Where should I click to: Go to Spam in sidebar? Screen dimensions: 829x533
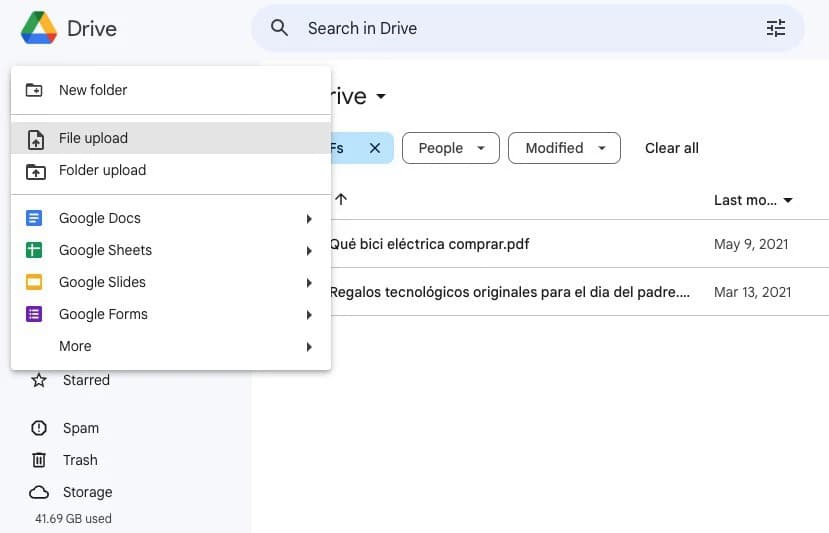point(81,428)
